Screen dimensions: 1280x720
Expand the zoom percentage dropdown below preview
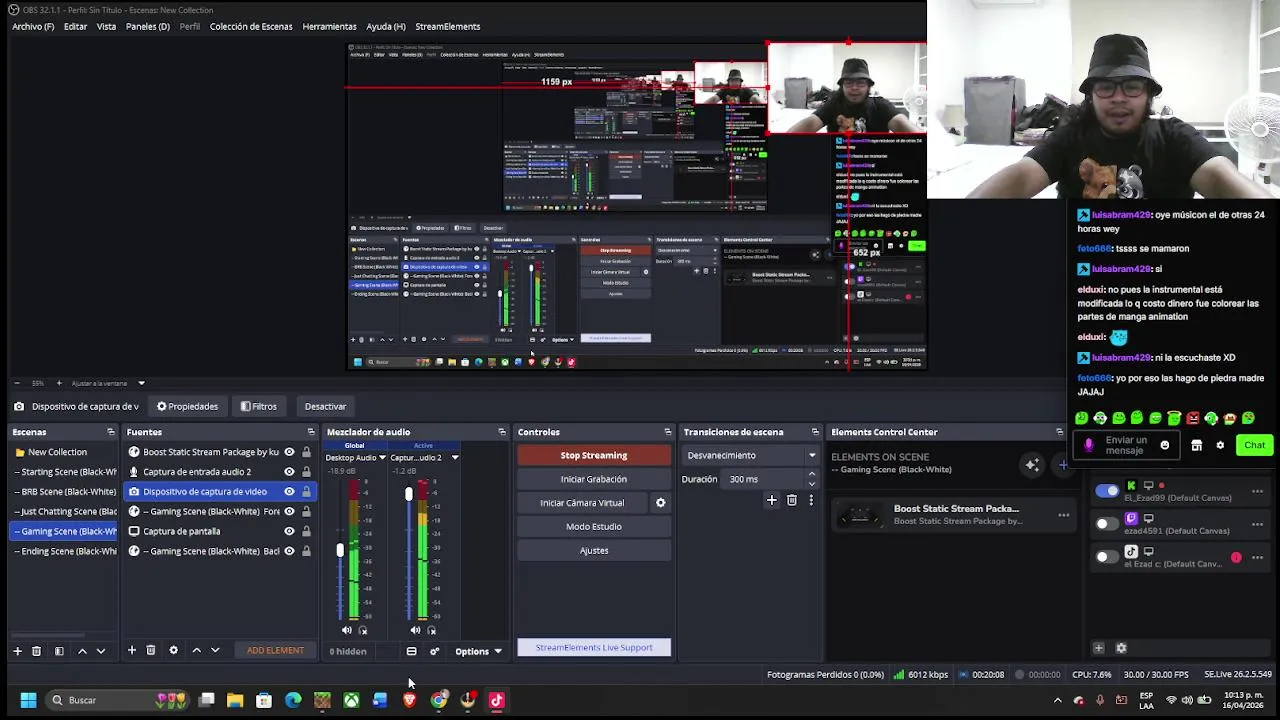pyautogui.click(x=141, y=383)
